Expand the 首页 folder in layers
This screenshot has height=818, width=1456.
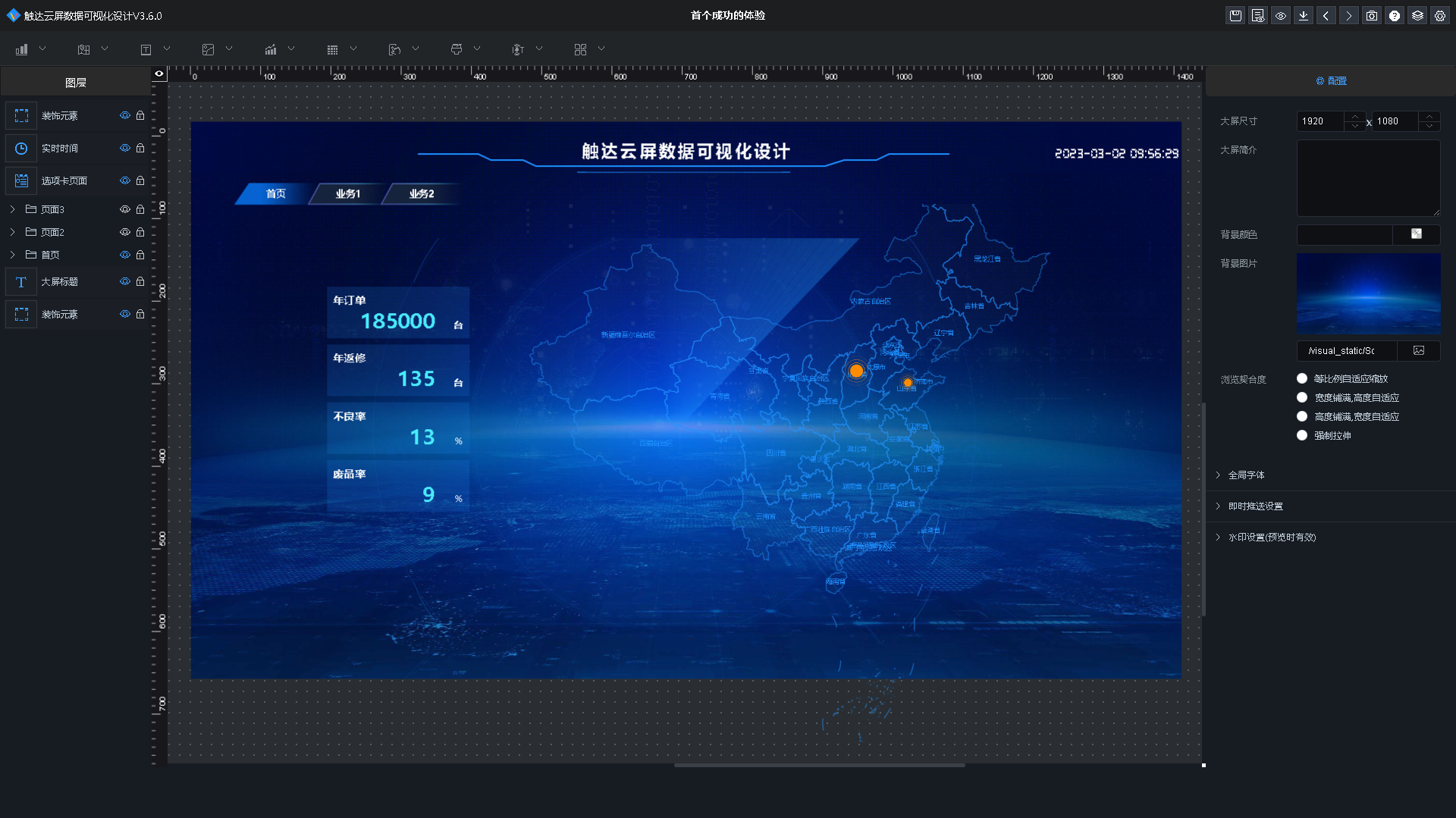tap(12, 255)
